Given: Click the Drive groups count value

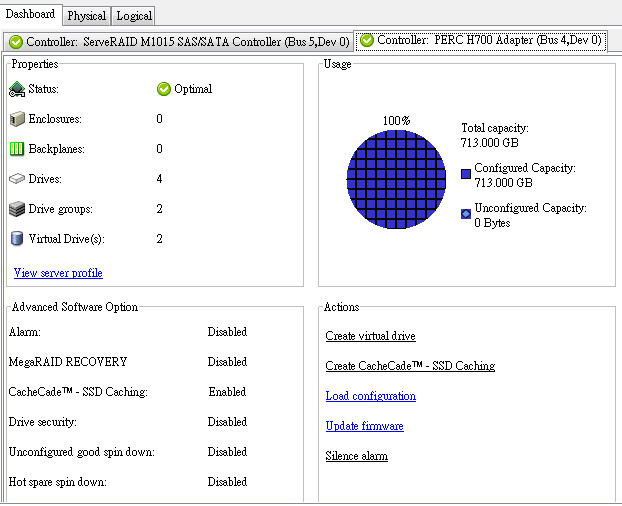Looking at the screenshot, I should 159,209.
